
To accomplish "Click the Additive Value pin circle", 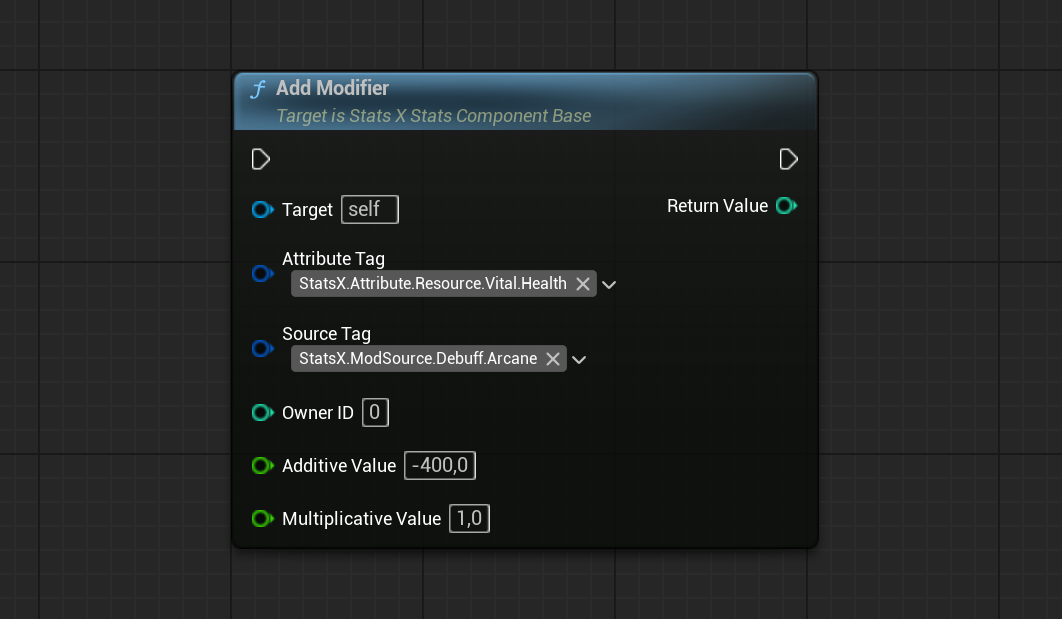I will pyautogui.click(x=262, y=465).
